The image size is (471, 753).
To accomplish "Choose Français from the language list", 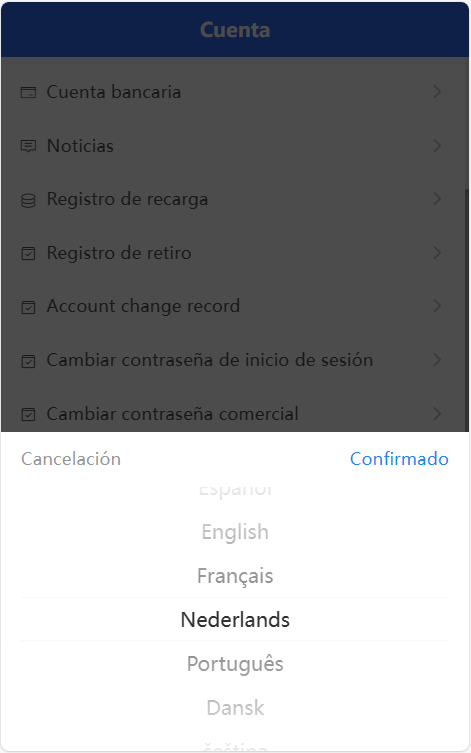I will point(235,576).
